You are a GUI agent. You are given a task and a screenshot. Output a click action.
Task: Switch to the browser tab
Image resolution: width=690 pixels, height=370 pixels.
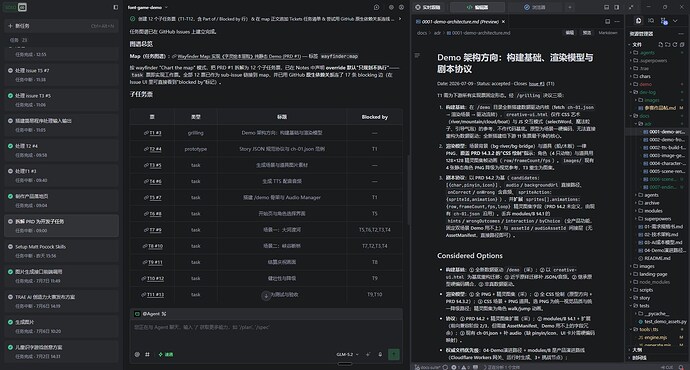point(535,7)
